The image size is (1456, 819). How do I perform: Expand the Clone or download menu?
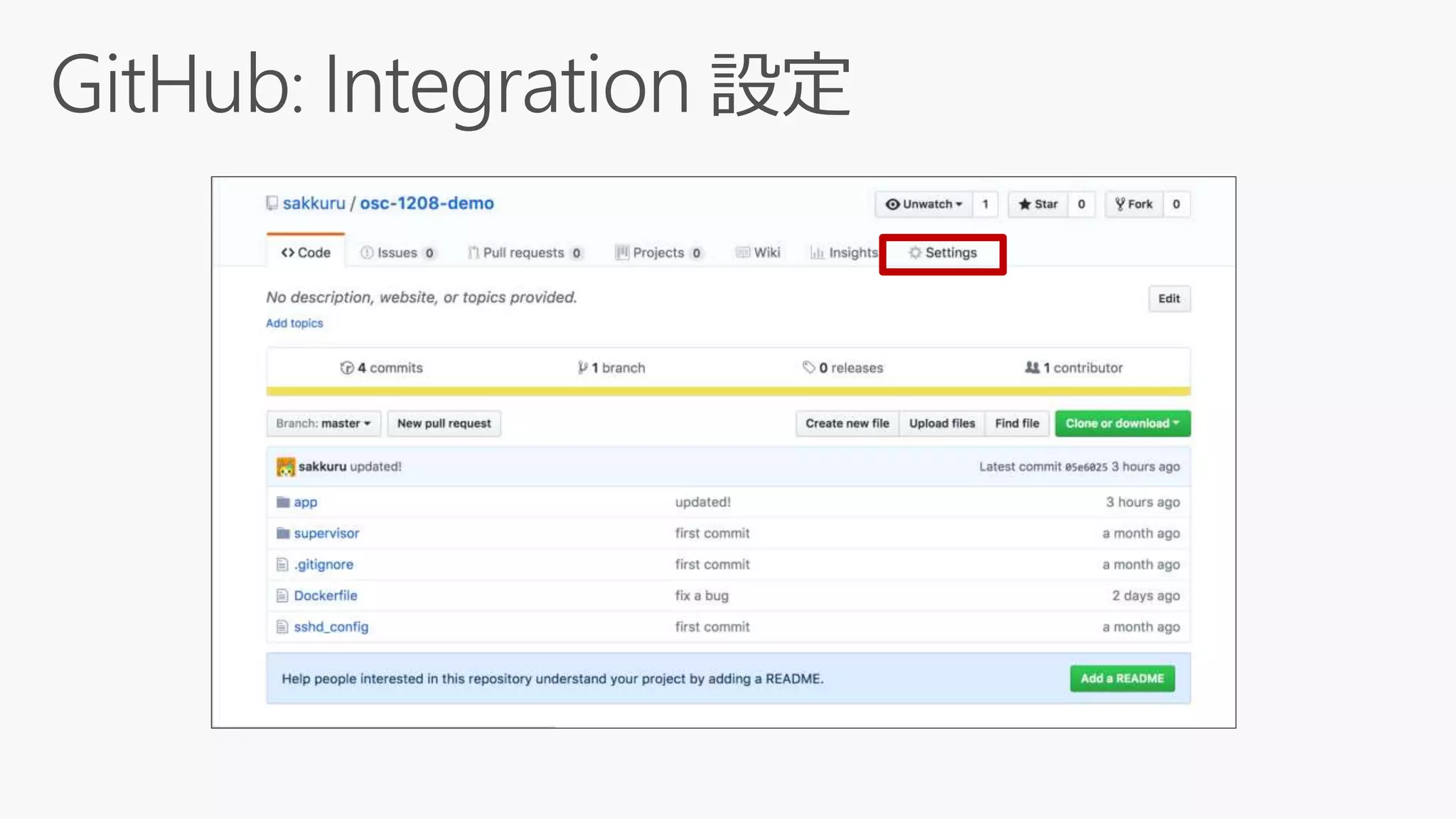[x=1122, y=424]
